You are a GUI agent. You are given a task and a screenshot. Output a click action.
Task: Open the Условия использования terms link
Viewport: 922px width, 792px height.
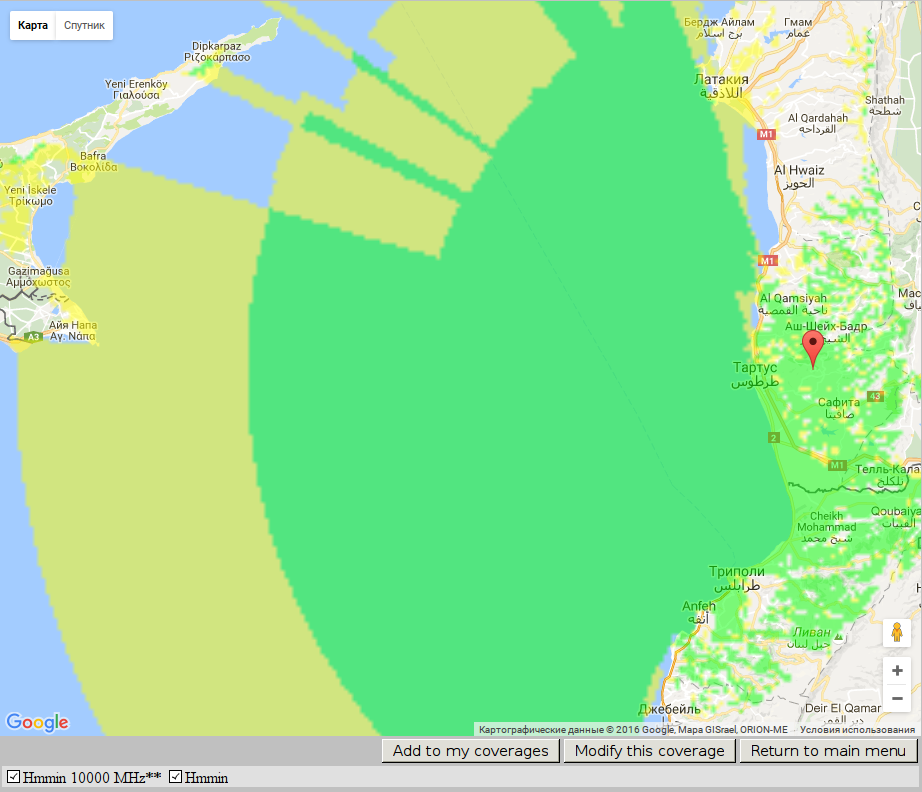[857, 730]
